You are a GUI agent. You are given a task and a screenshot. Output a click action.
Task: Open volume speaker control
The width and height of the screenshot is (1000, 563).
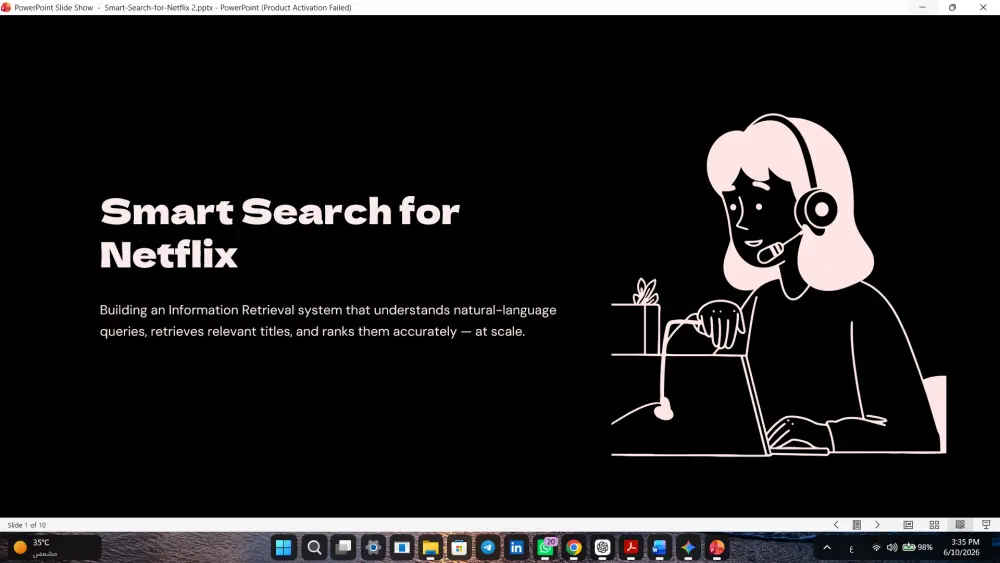(892, 548)
